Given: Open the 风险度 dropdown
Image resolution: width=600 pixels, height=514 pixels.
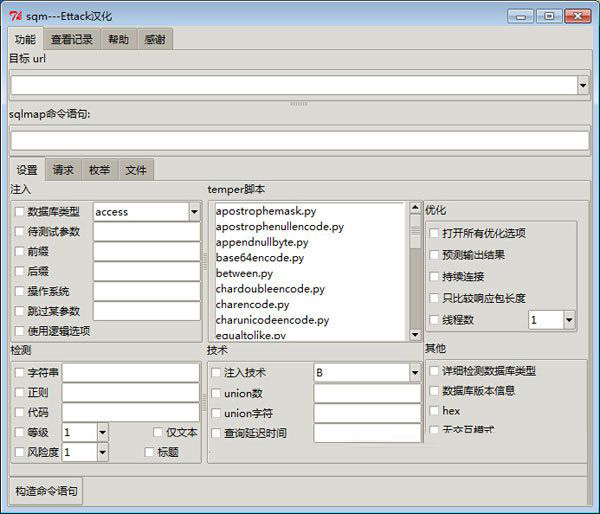Looking at the screenshot, I should click(102, 452).
